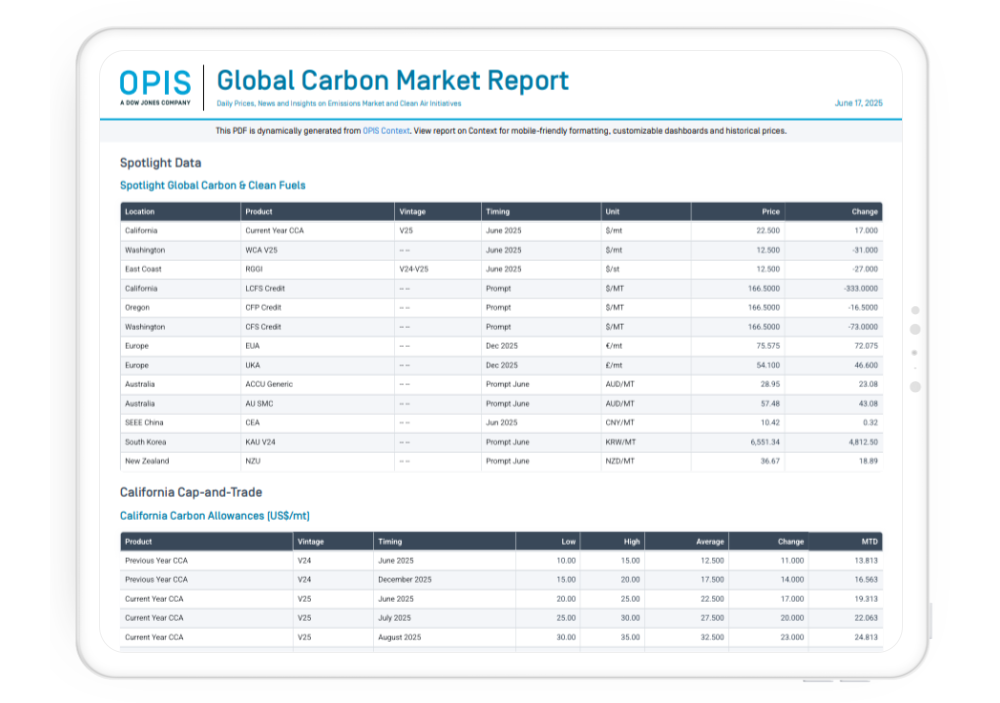This screenshot has height=703, width=1000.
Task: Select the June 17, 2025 report date
Action: (858, 103)
